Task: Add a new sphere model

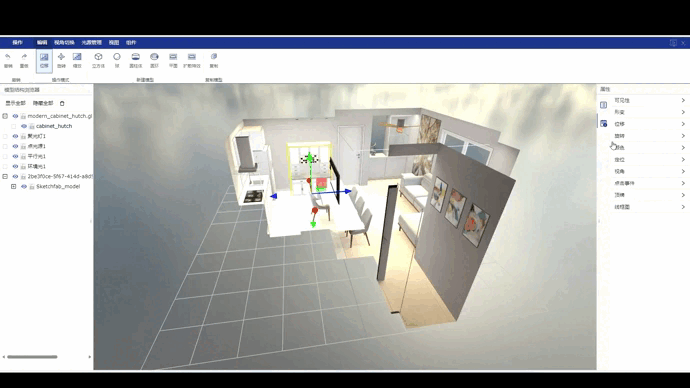Action: pyautogui.click(x=117, y=57)
